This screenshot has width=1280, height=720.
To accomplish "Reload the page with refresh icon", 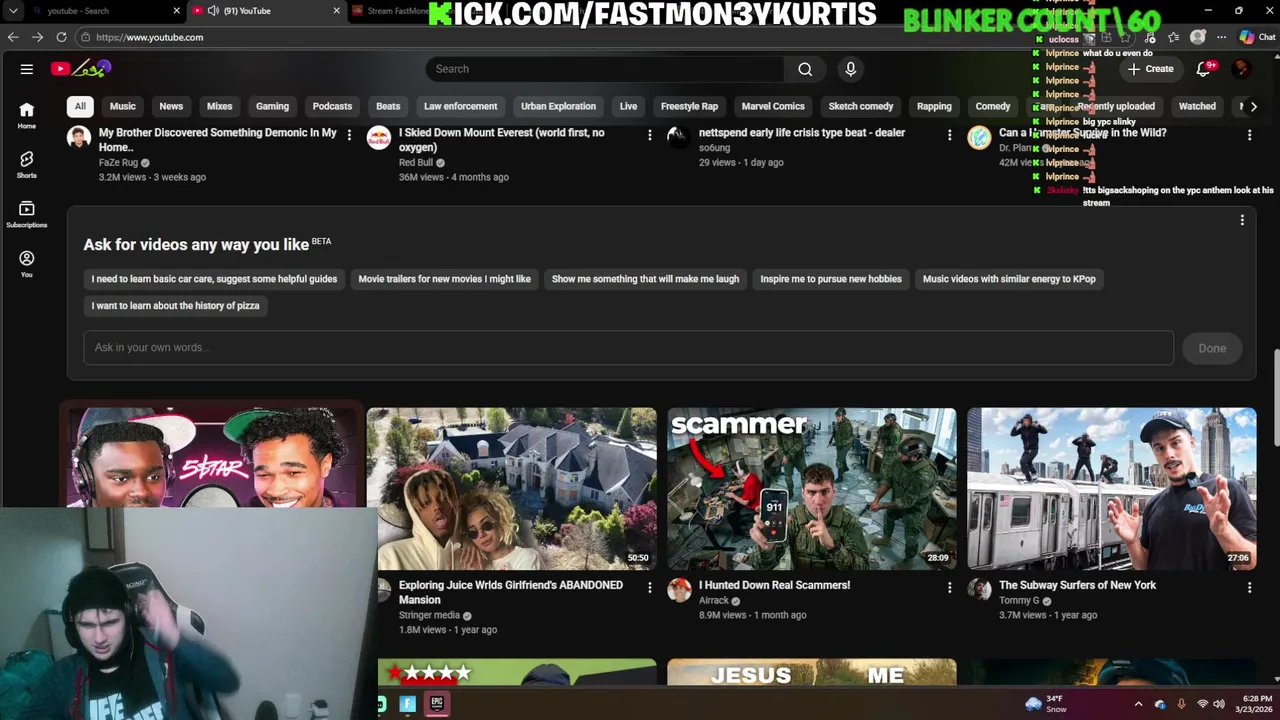I will (61, 37).
